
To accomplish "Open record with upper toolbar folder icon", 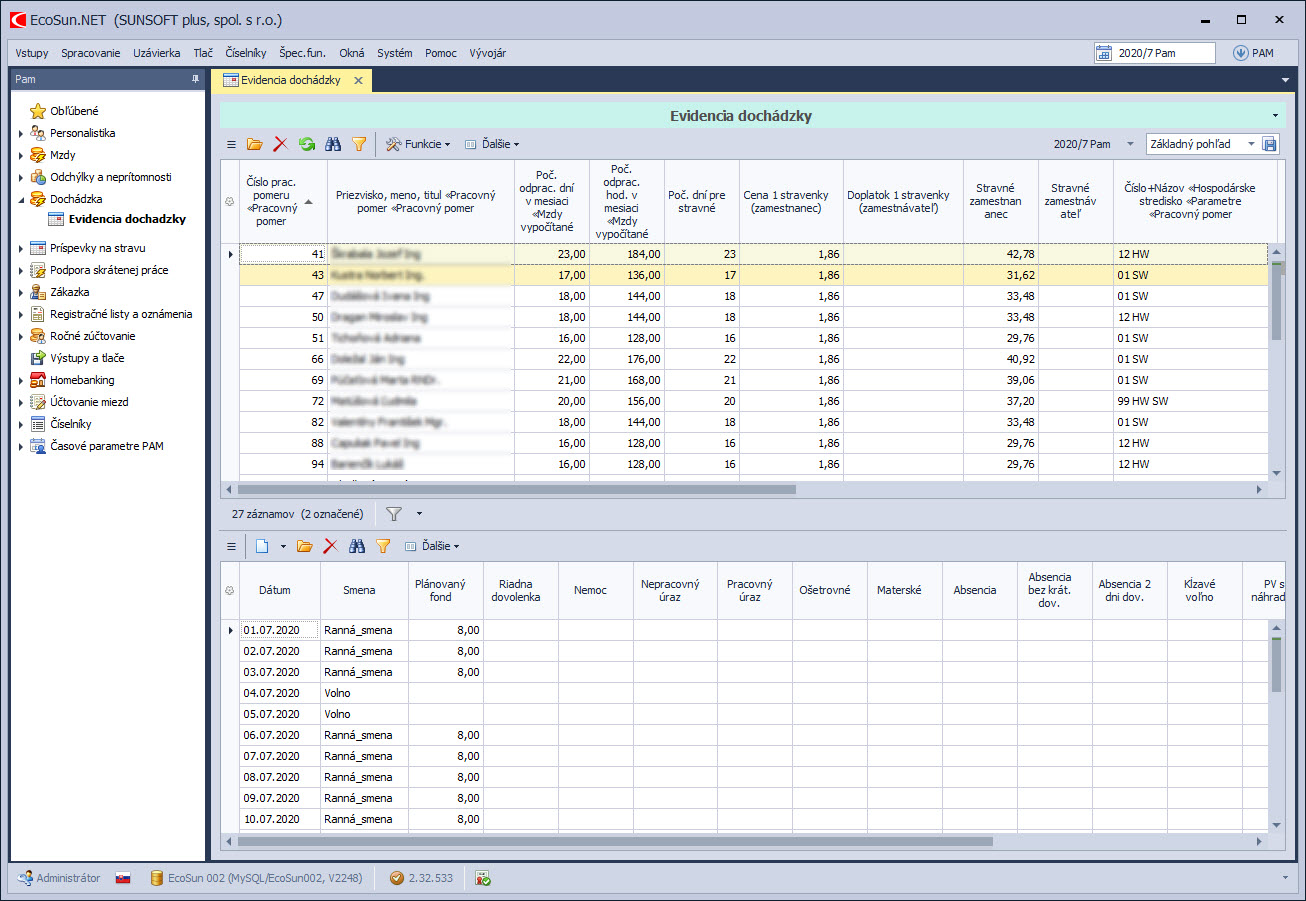I will pos(255,144).
